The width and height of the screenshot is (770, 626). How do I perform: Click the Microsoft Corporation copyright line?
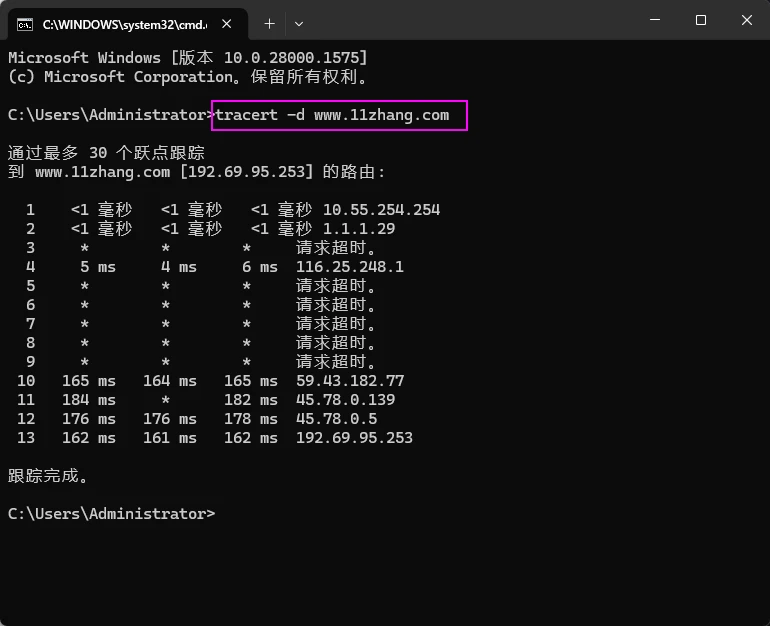188,77
